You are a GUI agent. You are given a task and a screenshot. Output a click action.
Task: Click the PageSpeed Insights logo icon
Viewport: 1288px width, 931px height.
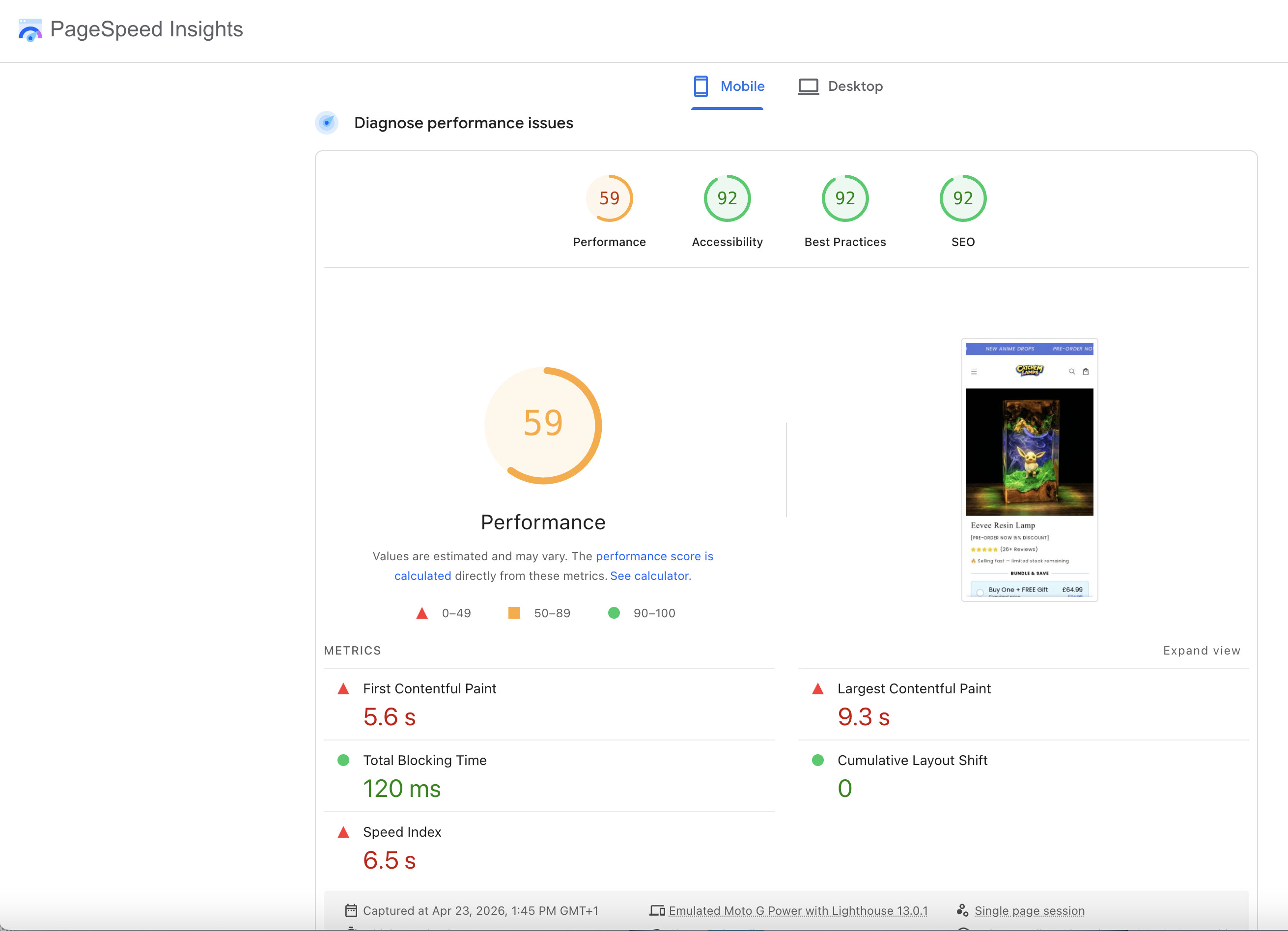30,30
